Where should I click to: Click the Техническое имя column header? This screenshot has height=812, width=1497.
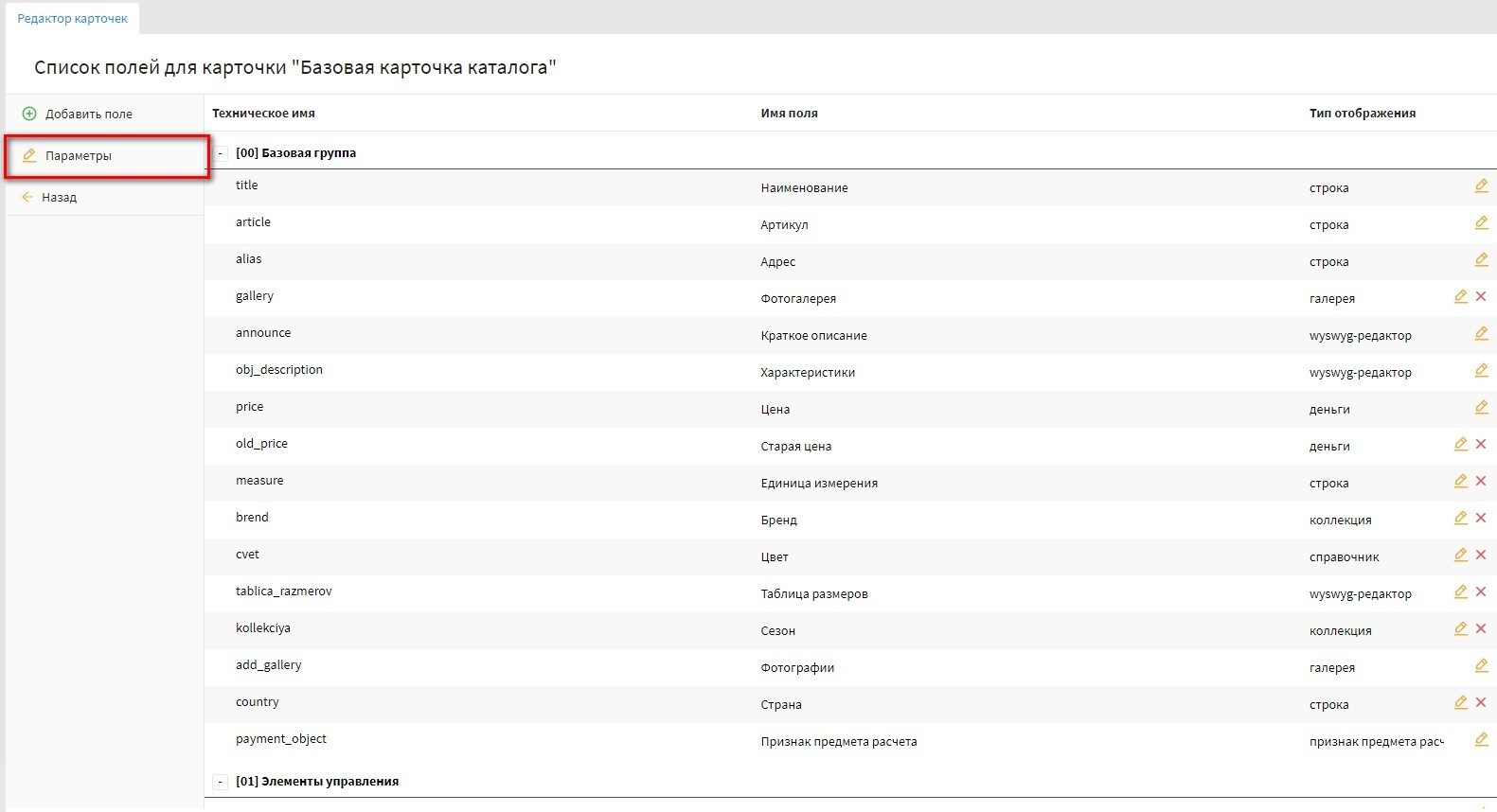(x=263, y=113)
